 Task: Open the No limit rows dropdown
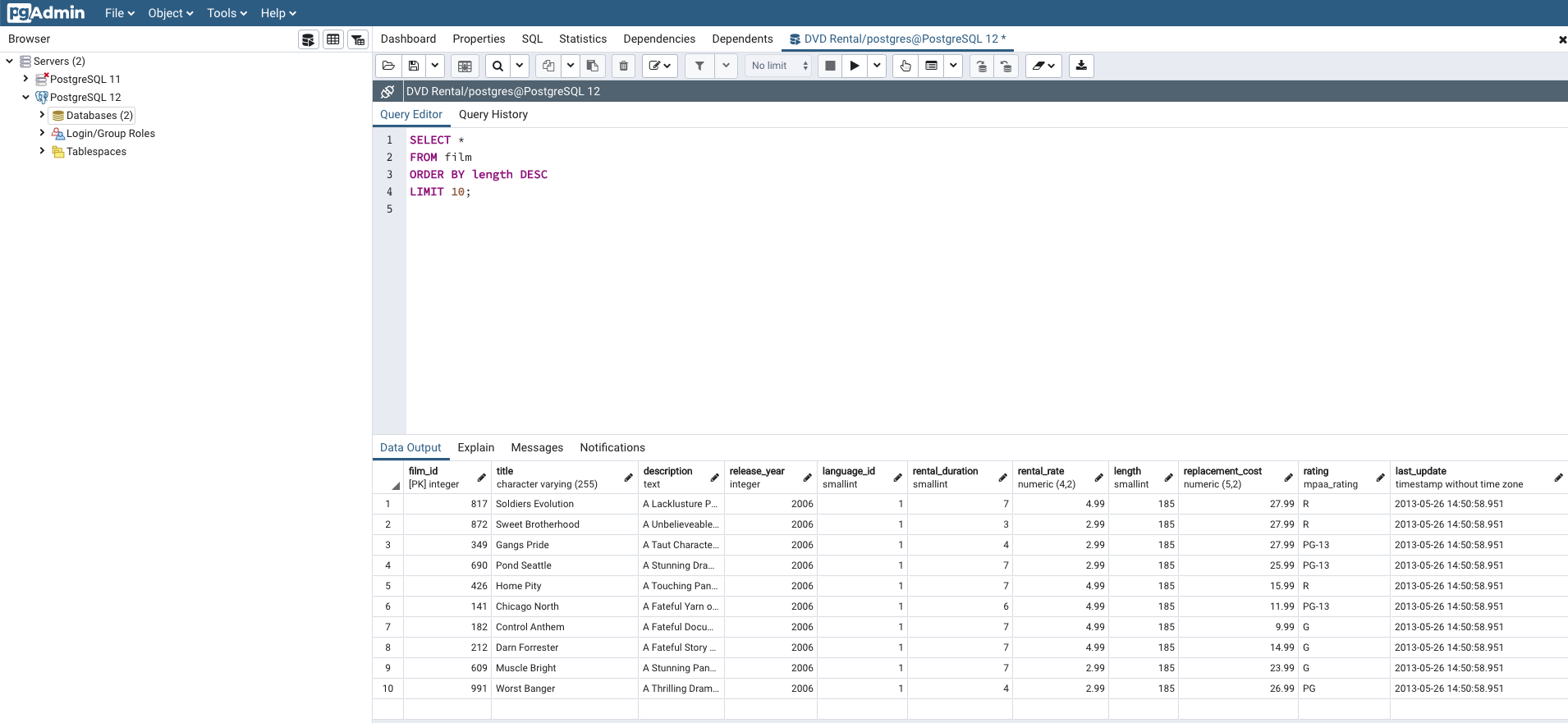click(x=778, y=66)
